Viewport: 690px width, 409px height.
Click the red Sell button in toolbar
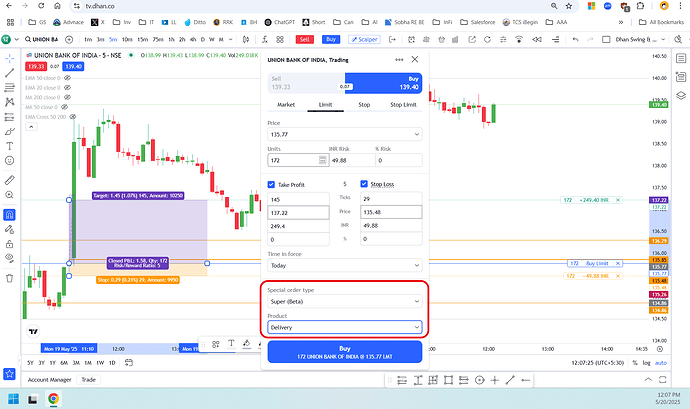click(x=304, y=40)
